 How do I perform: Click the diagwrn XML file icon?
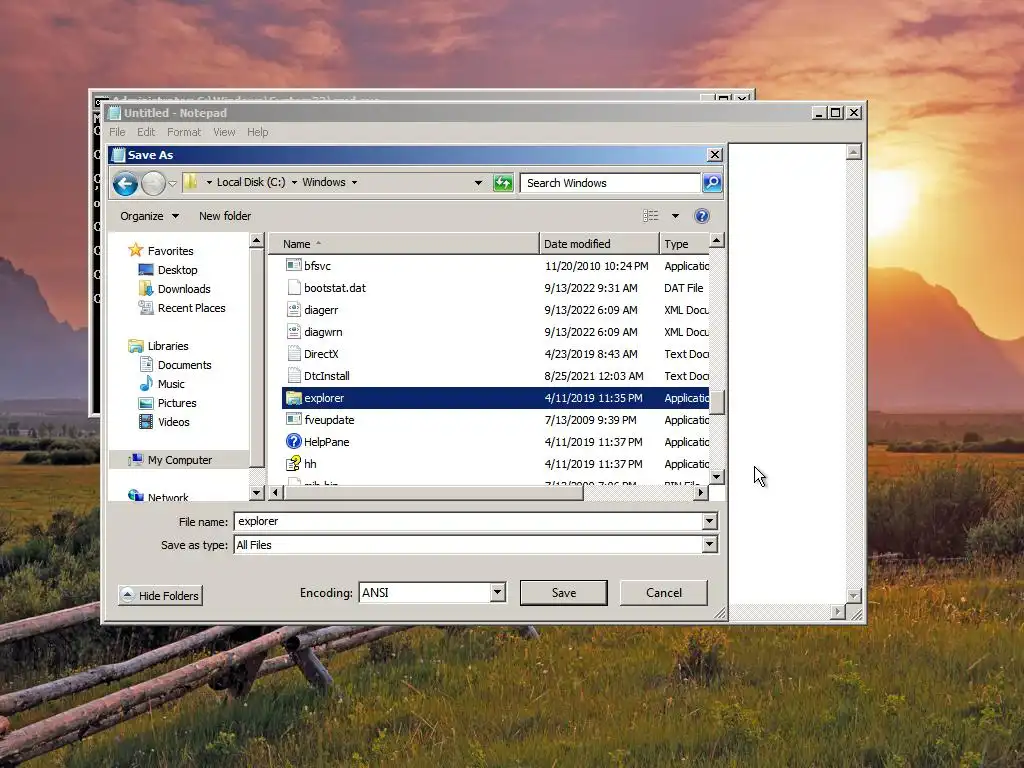click(294, 332)
